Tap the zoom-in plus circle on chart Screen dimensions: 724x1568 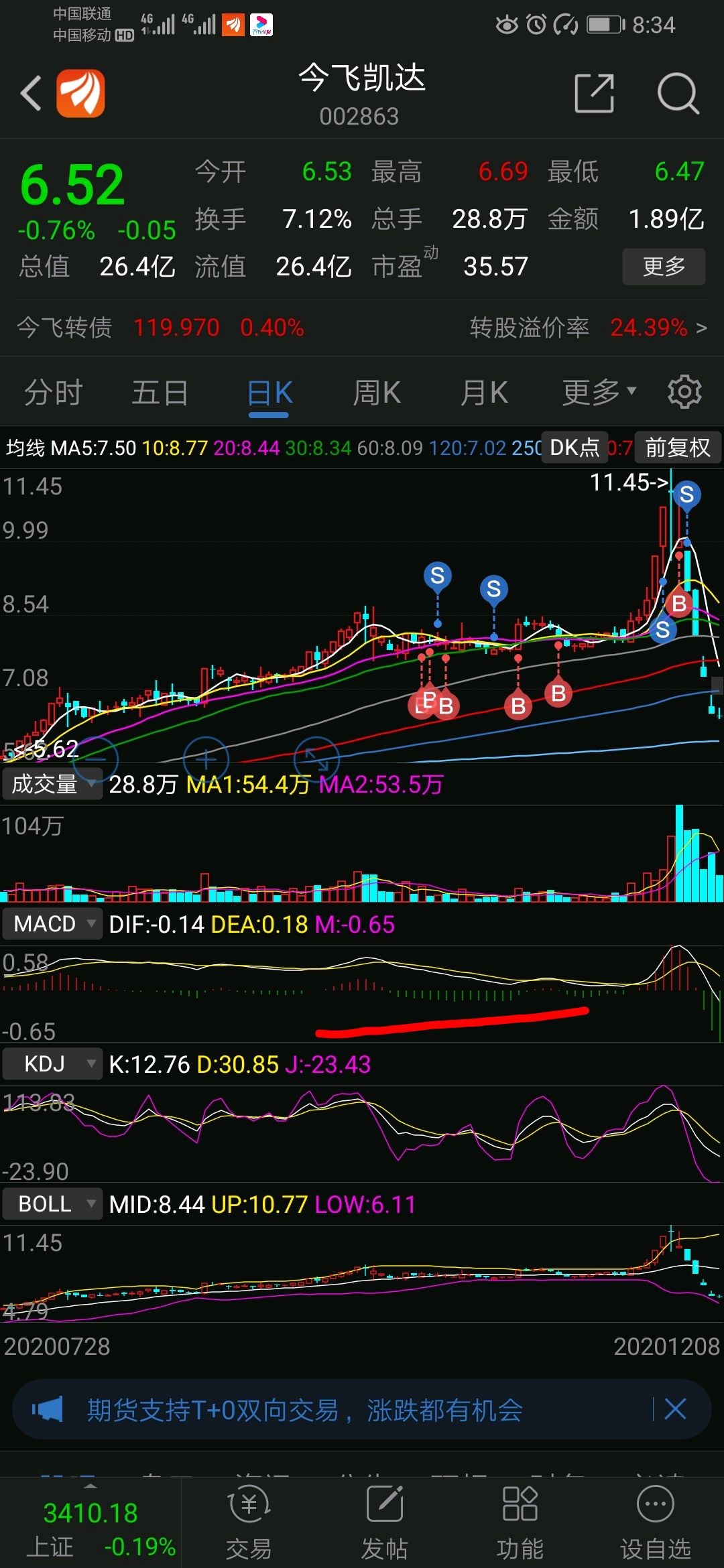coord(206,759)
